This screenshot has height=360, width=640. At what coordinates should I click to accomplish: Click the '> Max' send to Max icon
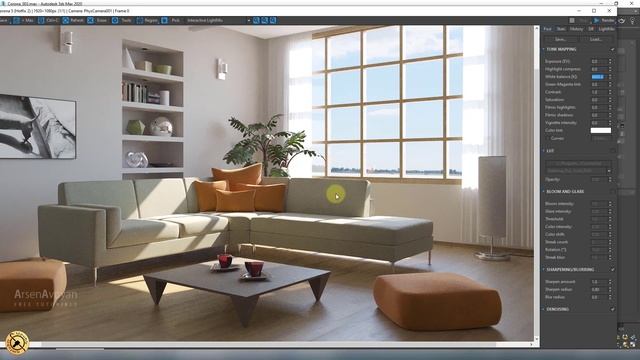tap(17, 20)
